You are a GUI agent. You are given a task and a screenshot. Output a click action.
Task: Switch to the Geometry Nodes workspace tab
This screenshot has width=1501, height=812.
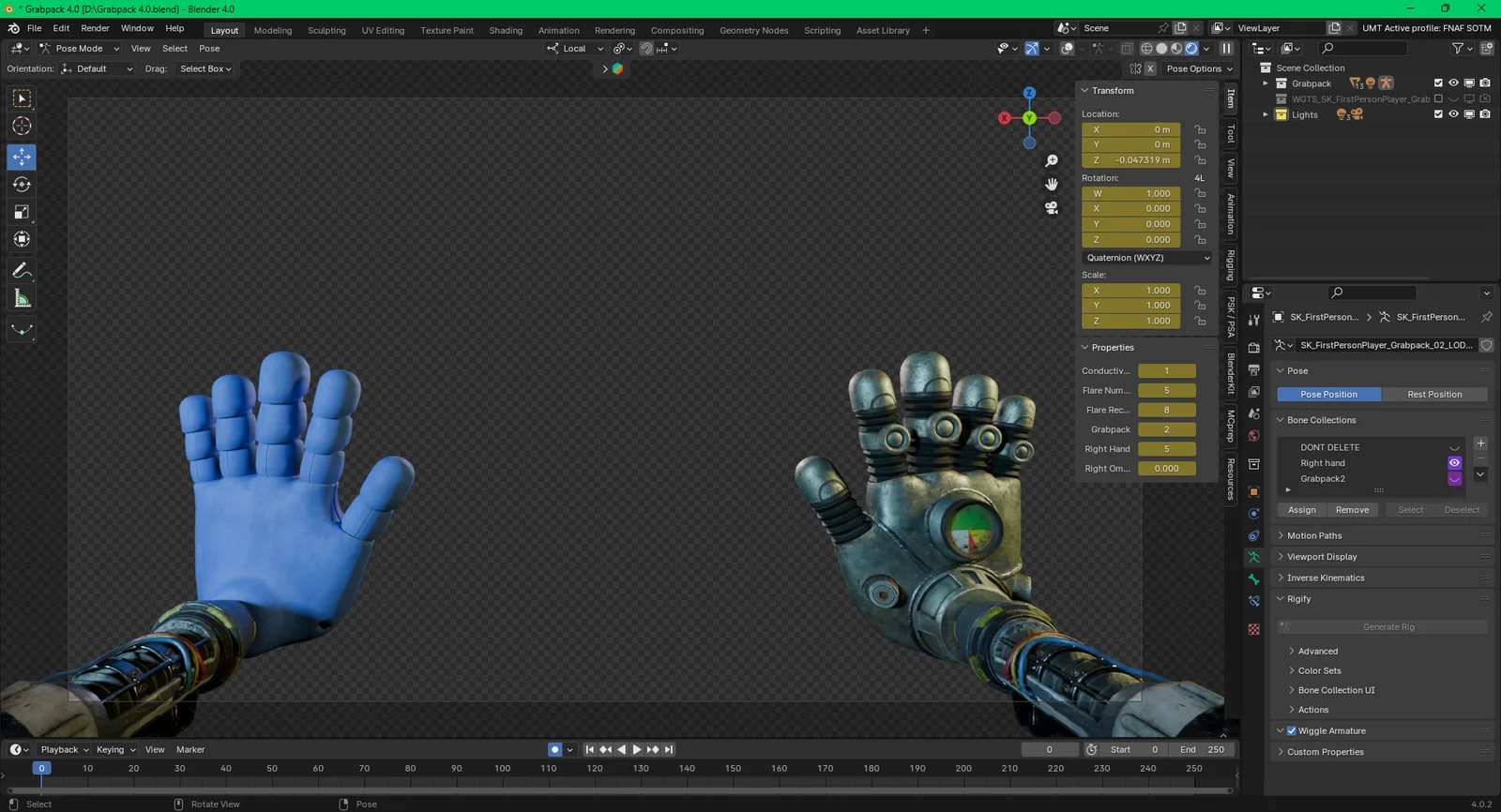click(753, 30)
